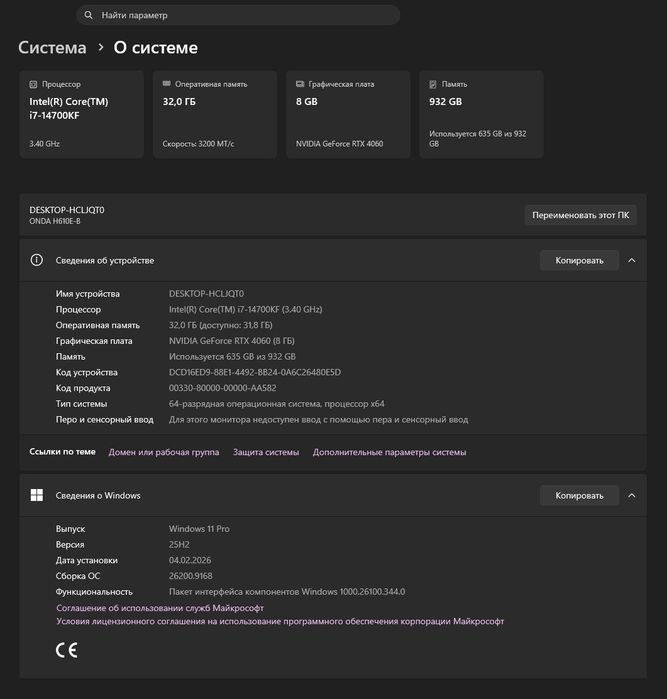Select 32,0 ГБ (доступно: 31,8 ГБ) value
667x699 pixels.
pyautogui.click(x=221, y=325)
